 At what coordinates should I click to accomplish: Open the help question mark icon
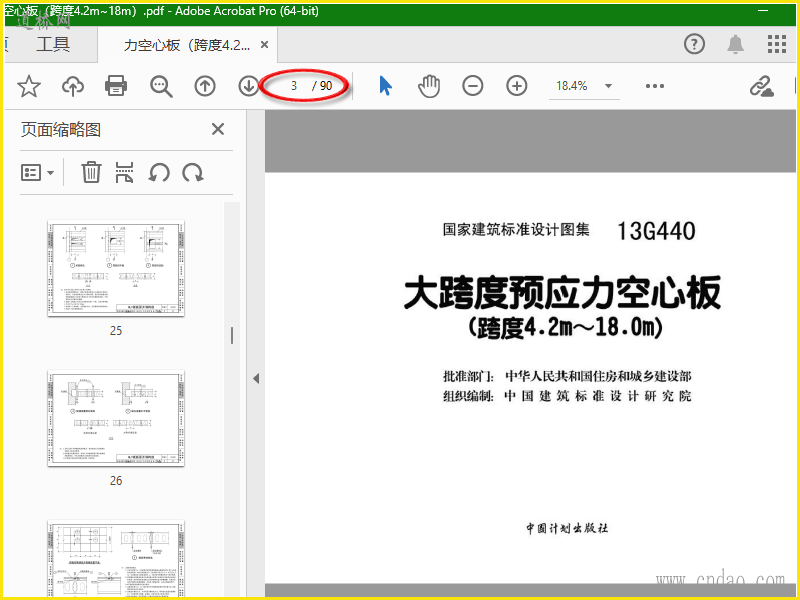[694, 44]
